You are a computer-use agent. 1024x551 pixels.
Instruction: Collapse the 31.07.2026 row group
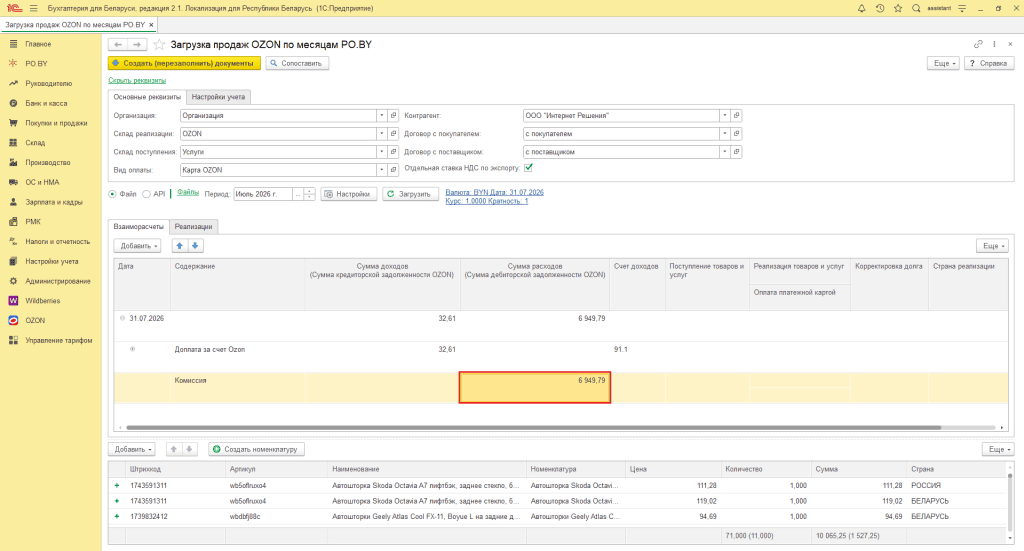(122, 318)
